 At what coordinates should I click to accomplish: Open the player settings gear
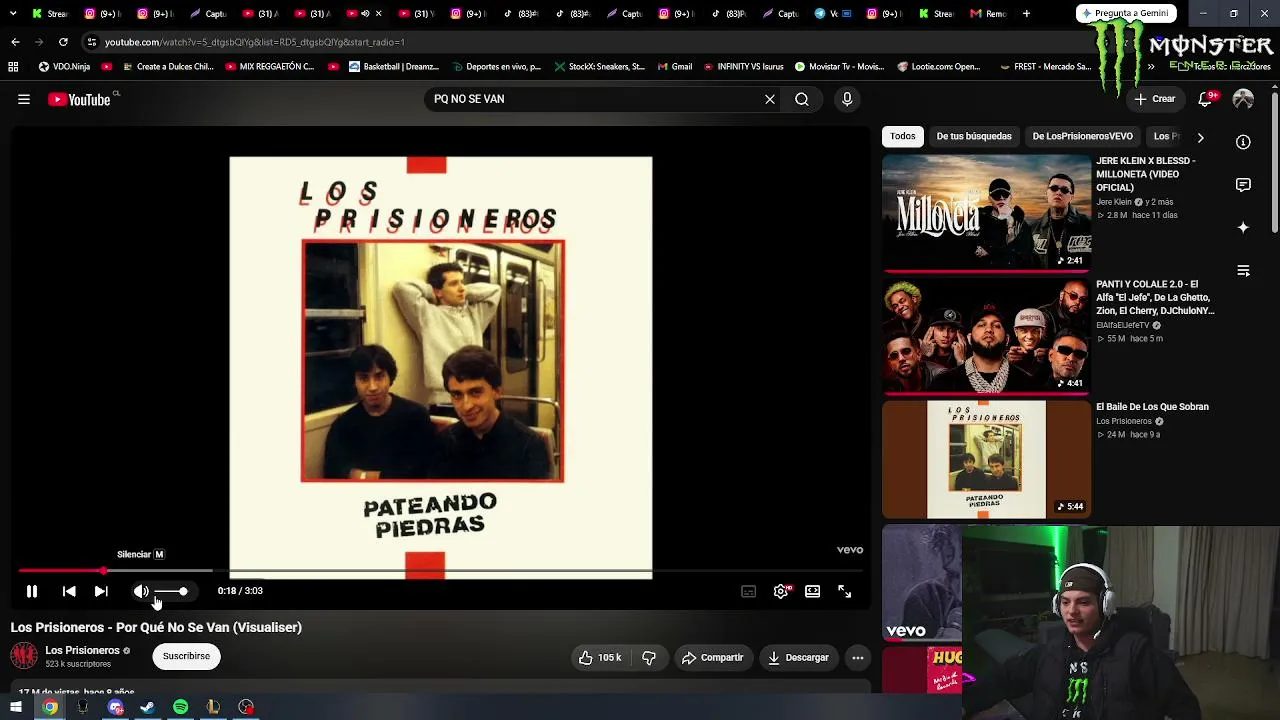pyautogui.click(x=781, y=591)
